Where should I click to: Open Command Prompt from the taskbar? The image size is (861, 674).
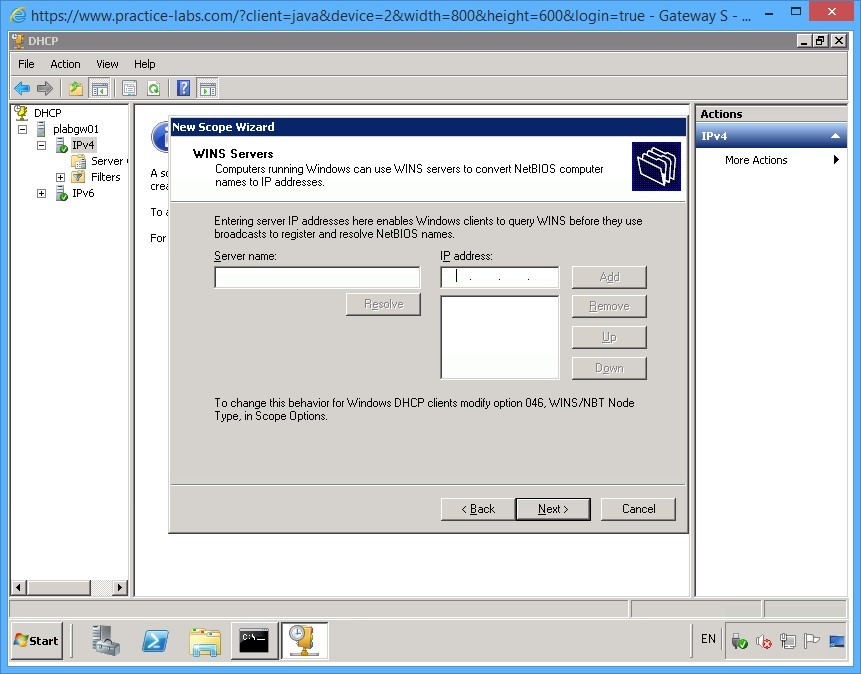(x=254, y=641)
